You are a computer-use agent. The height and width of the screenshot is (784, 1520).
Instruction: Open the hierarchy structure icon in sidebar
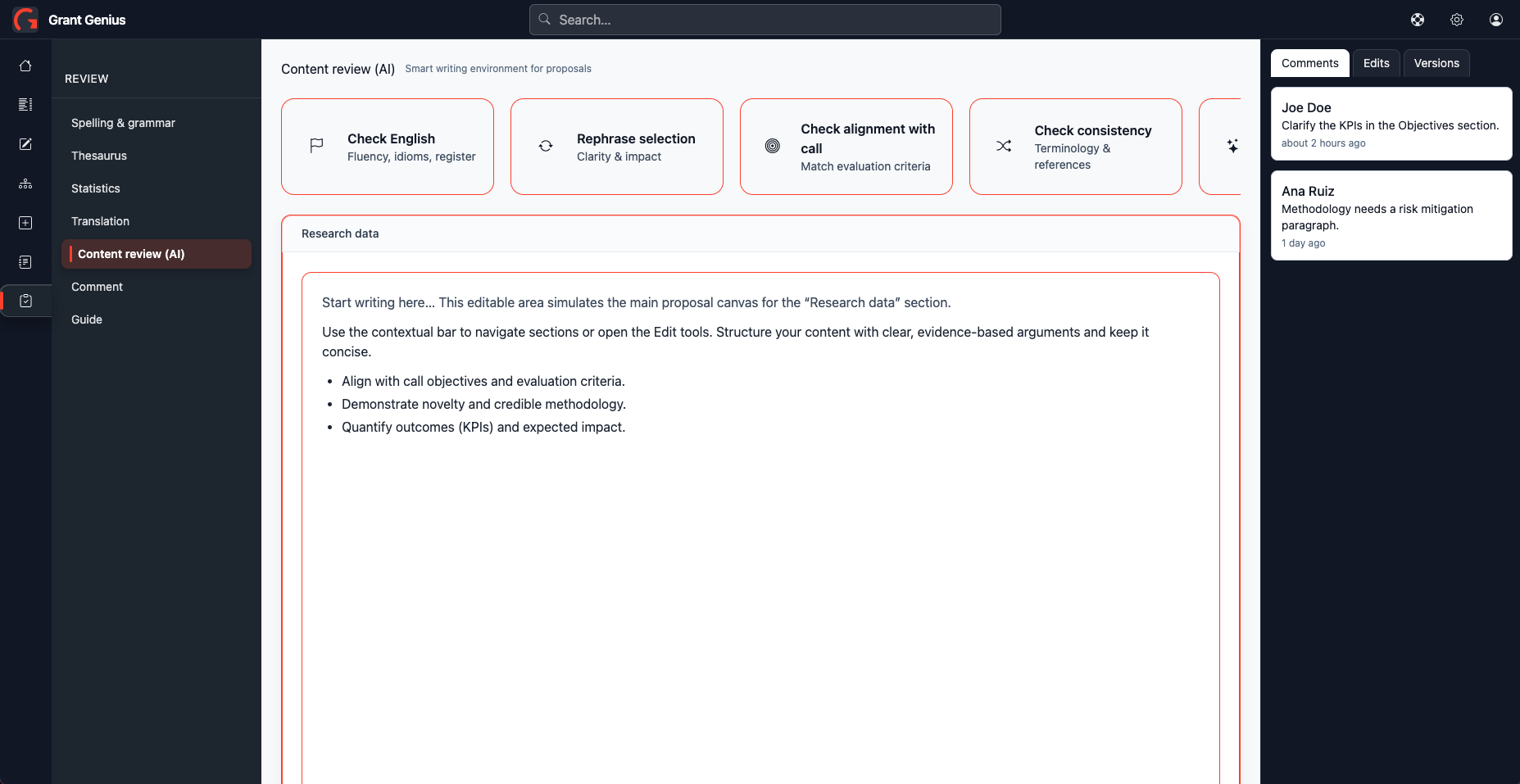[x=25, y=184]
